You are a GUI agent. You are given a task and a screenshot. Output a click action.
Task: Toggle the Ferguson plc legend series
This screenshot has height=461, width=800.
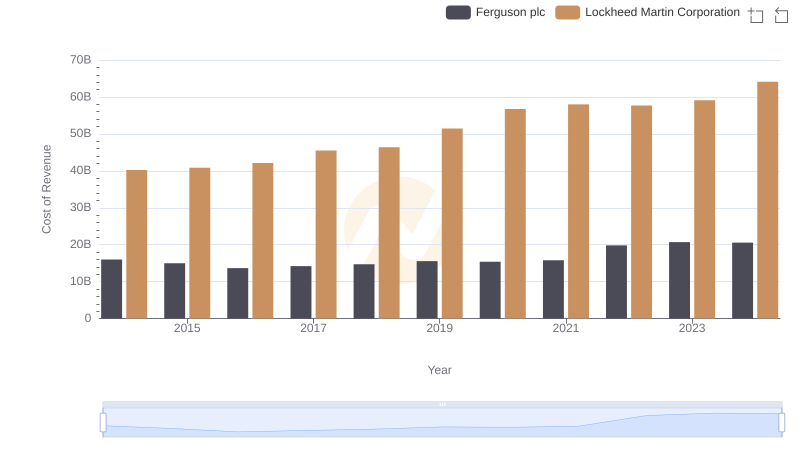495,12
